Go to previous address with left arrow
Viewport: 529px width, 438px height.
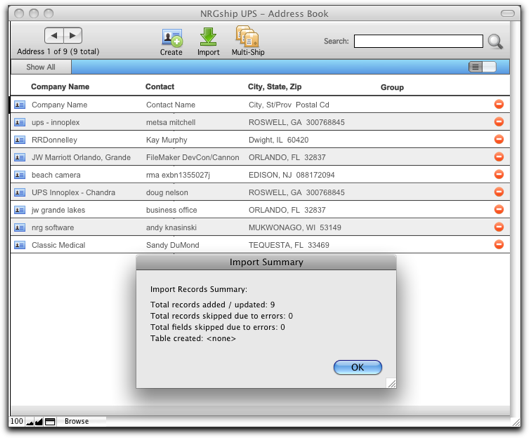(54, 35)
